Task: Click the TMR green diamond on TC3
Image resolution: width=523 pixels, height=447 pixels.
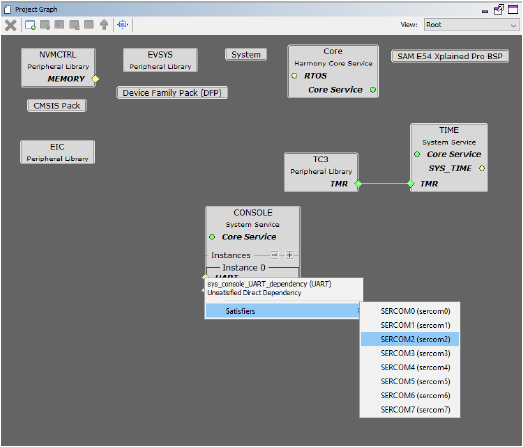Action: (x=358, y=183)
